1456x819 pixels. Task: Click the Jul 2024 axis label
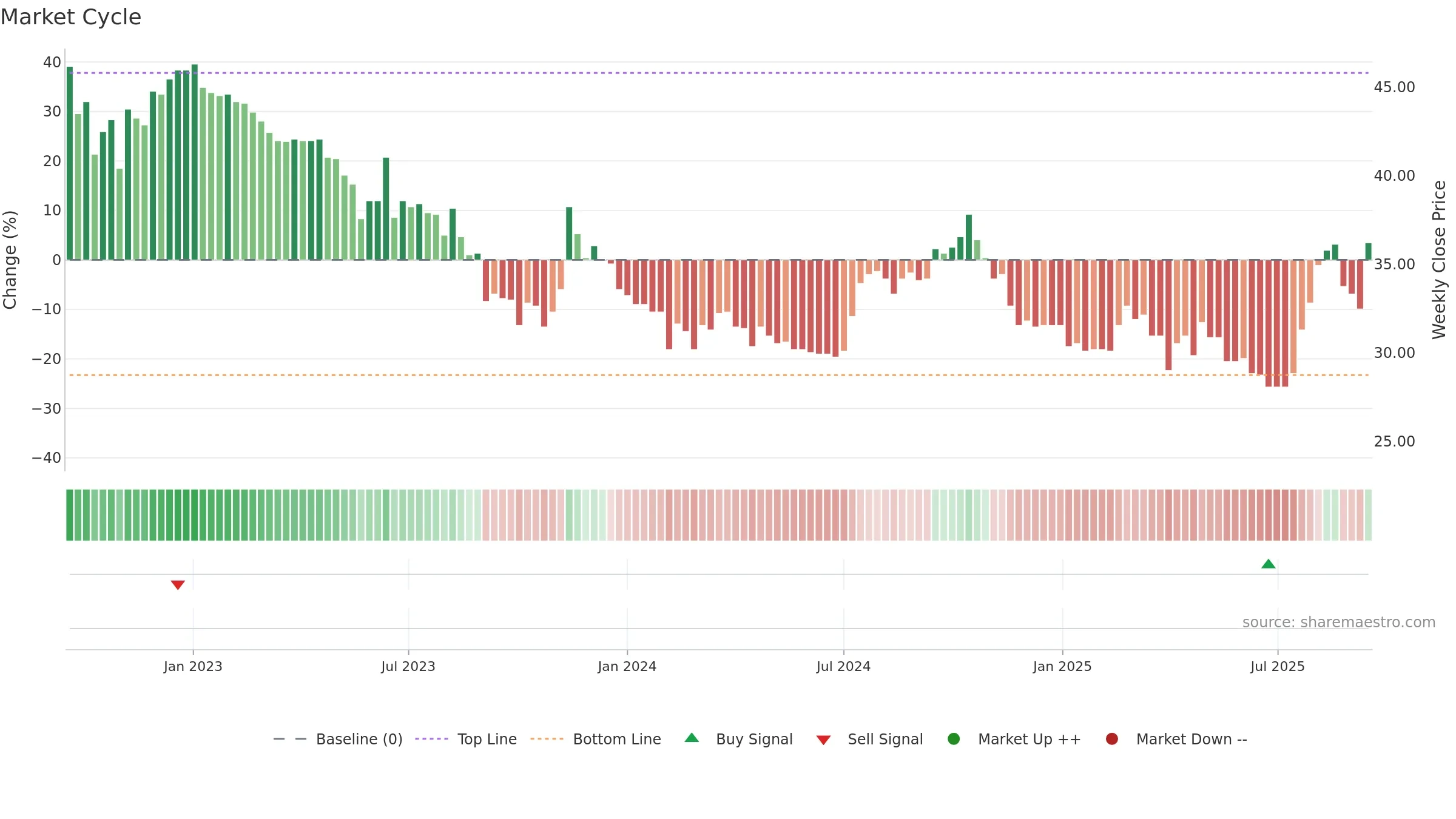843,666
